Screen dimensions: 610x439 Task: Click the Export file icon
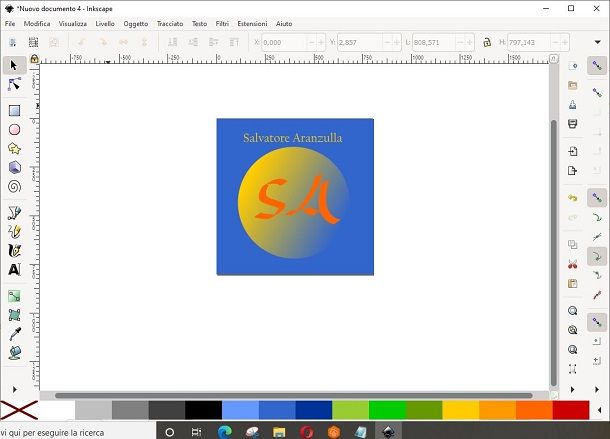(572, 170)
